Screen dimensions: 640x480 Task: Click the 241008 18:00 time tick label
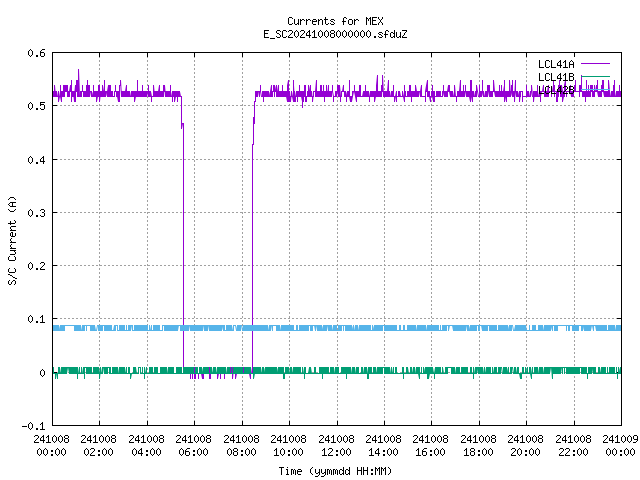point(478,445)
